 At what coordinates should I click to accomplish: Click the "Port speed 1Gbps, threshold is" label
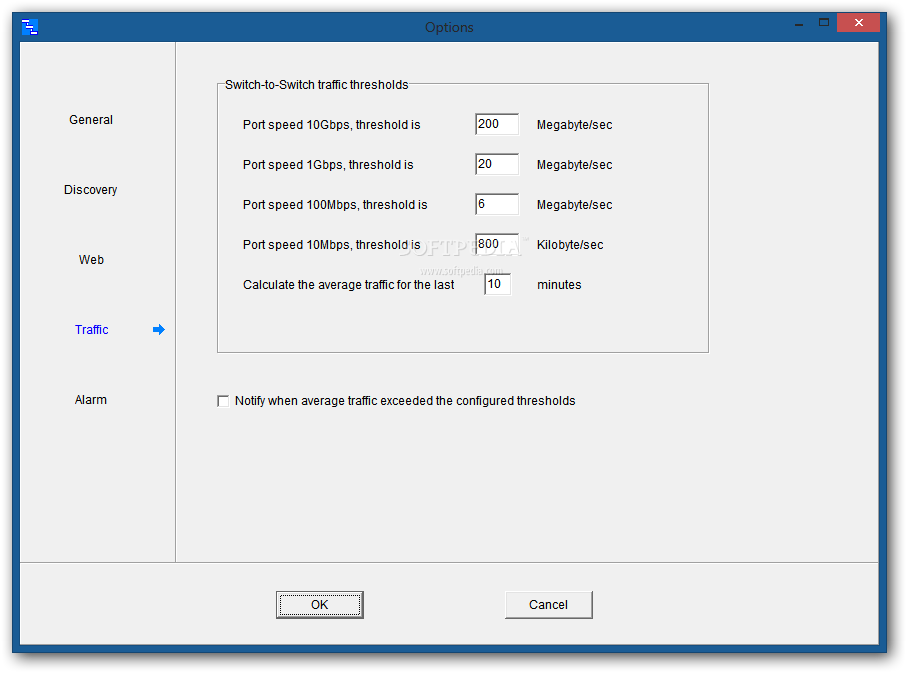pos(328,165)
